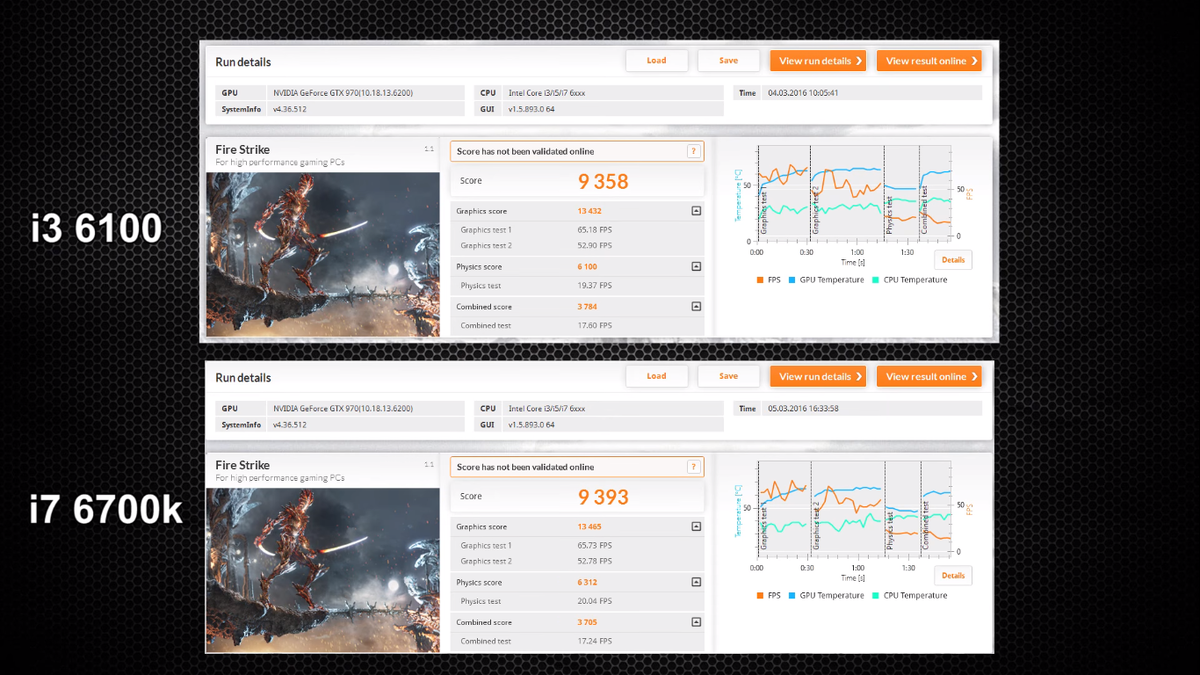Viewport: 1200px width, 675px height.
Task: Select the 65.18 FPS Graphics test 1 value
Action: (x=594, y=230)
